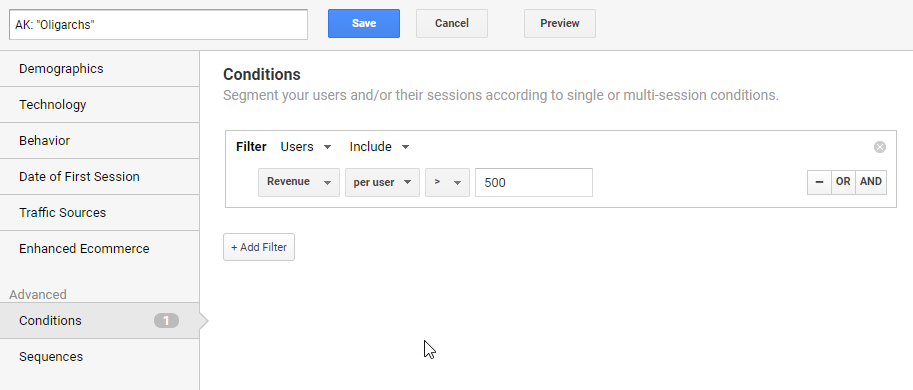Open the Revenue metric dropdown

(x=299, y=183)
